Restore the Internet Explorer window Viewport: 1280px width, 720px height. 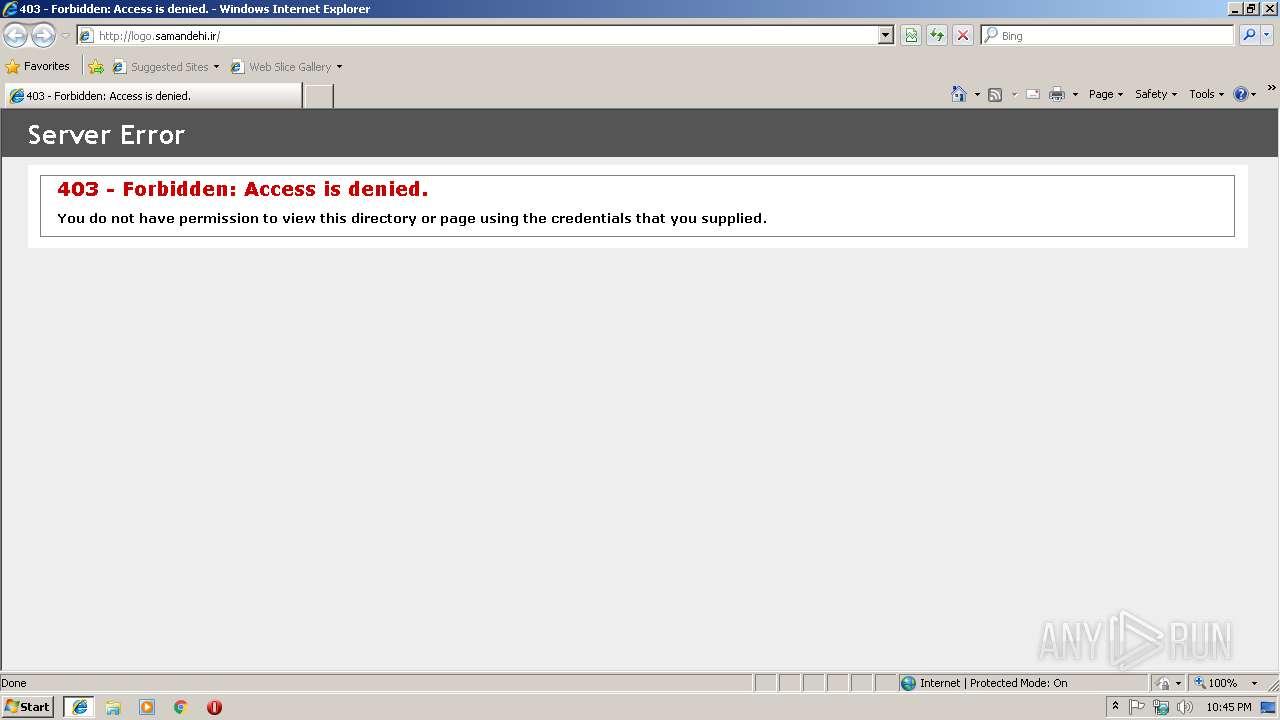point(1250,8)
